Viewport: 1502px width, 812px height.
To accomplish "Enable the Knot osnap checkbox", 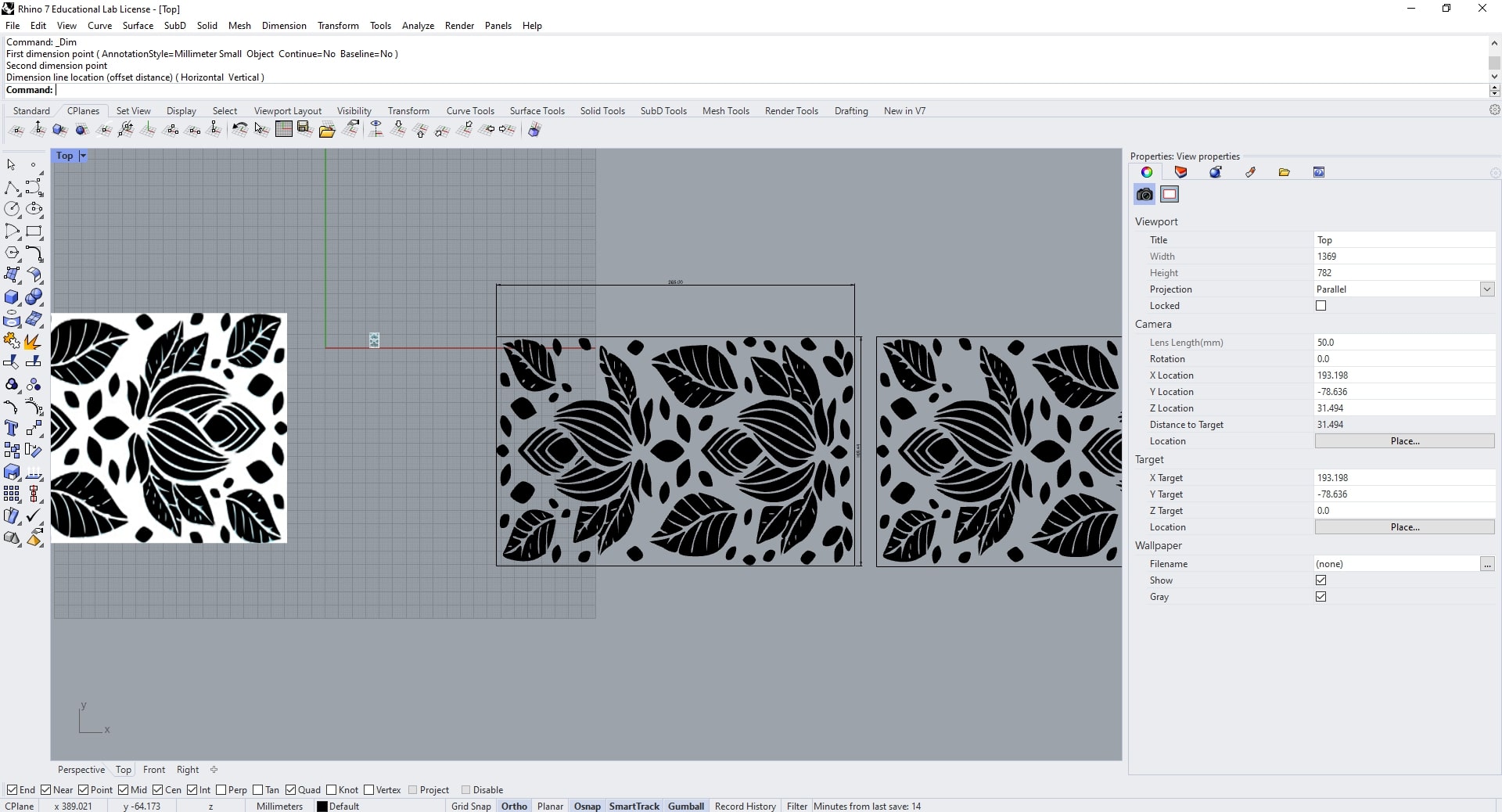I will point(331,789).
